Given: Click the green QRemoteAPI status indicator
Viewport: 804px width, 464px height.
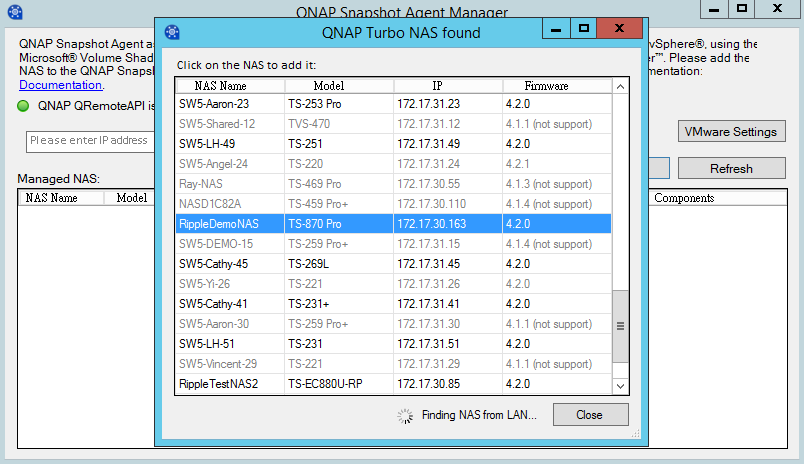Looking at the screenshot, I should 23,106.
